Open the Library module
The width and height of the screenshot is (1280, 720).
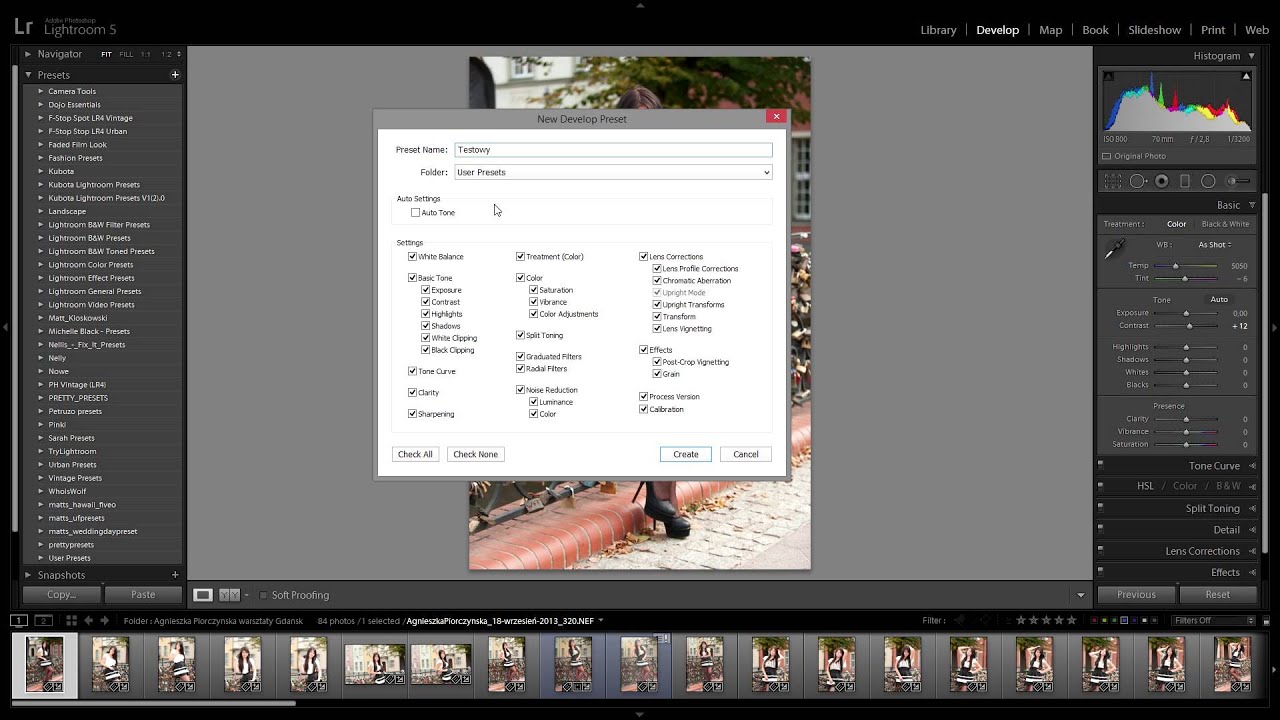938,30
